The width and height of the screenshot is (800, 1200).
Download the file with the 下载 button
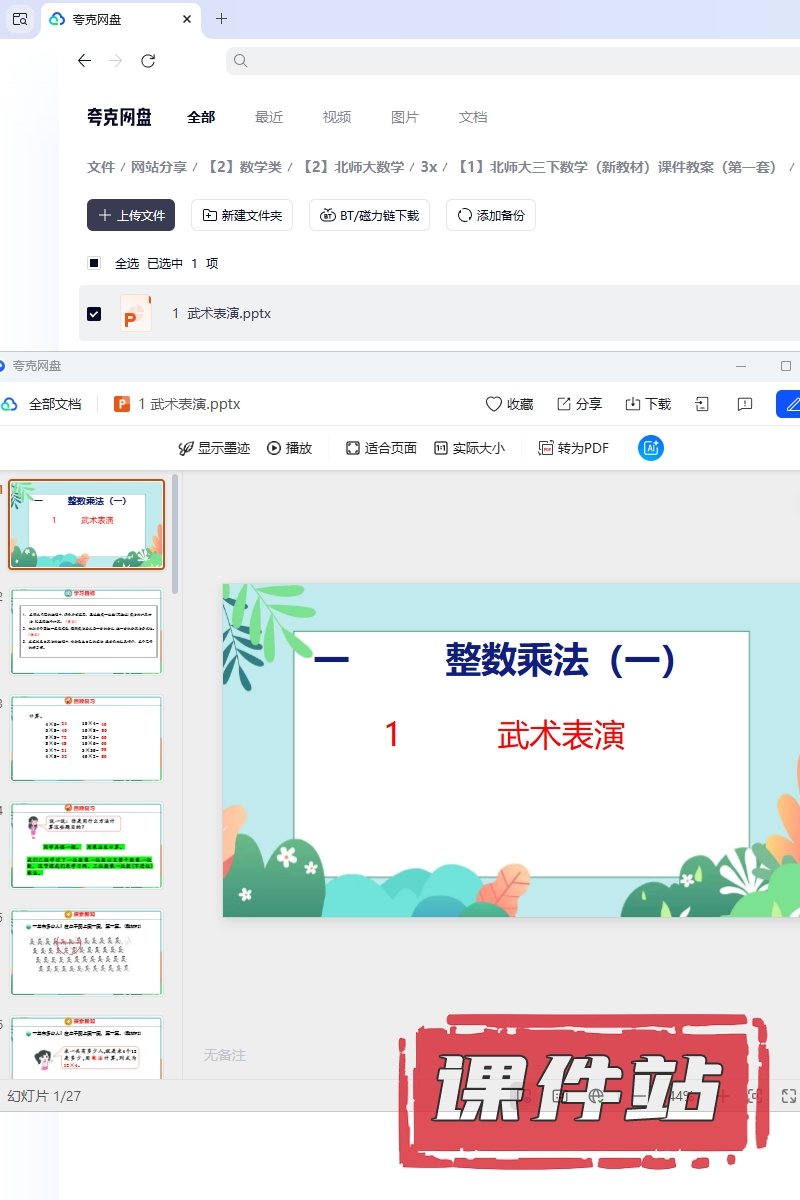coord(647,404)
